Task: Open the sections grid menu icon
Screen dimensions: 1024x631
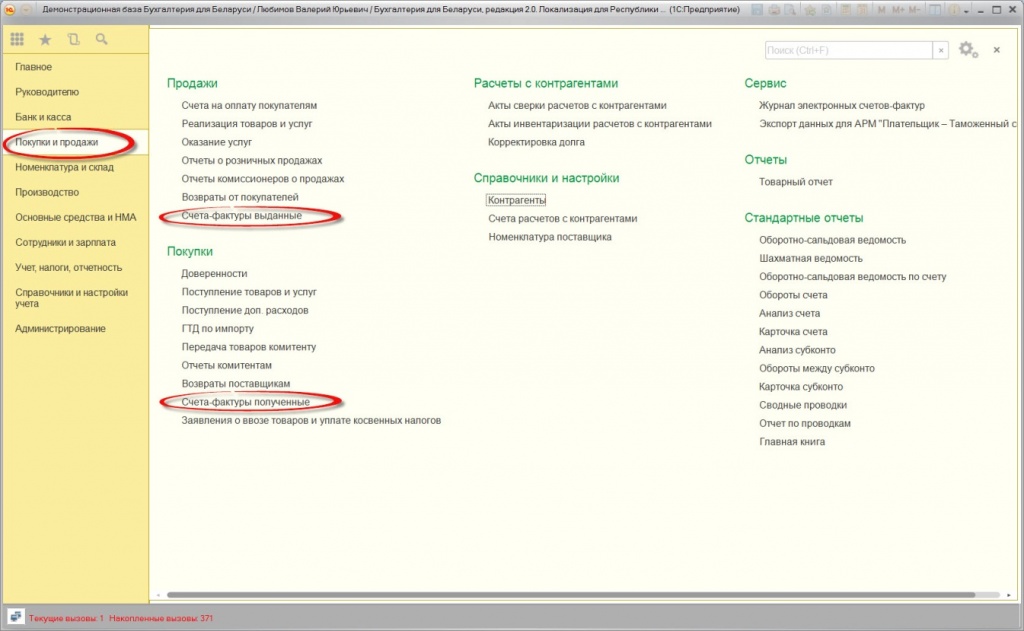Action: click(17, 40)
